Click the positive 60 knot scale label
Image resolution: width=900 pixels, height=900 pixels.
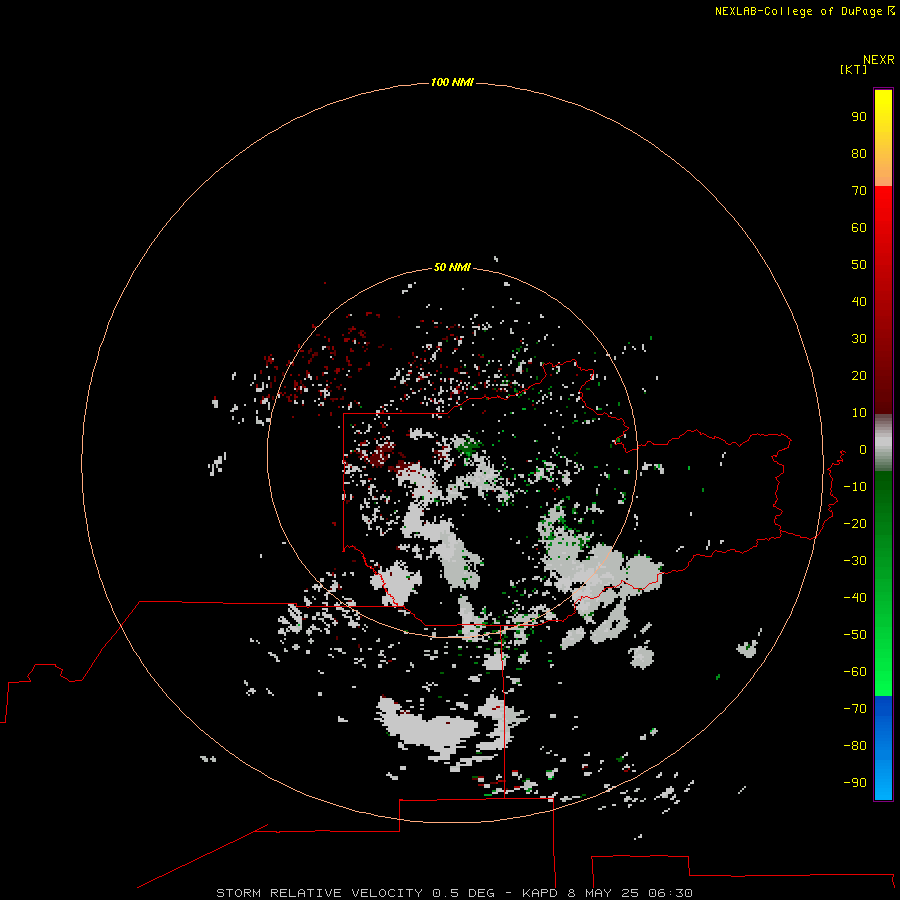pyautogui.click(x=859, y=227)
